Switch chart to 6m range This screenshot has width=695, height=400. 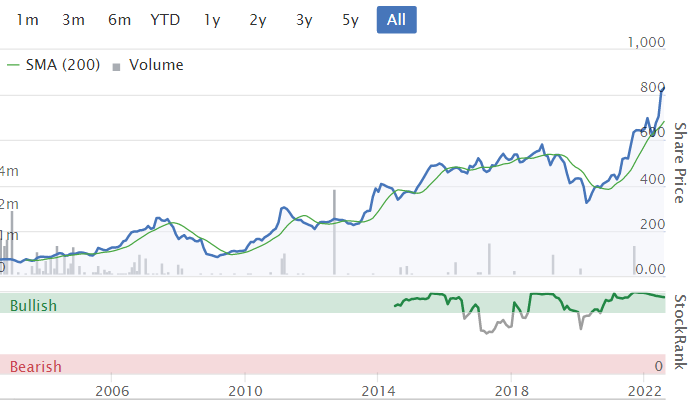(x=119, y=20)
